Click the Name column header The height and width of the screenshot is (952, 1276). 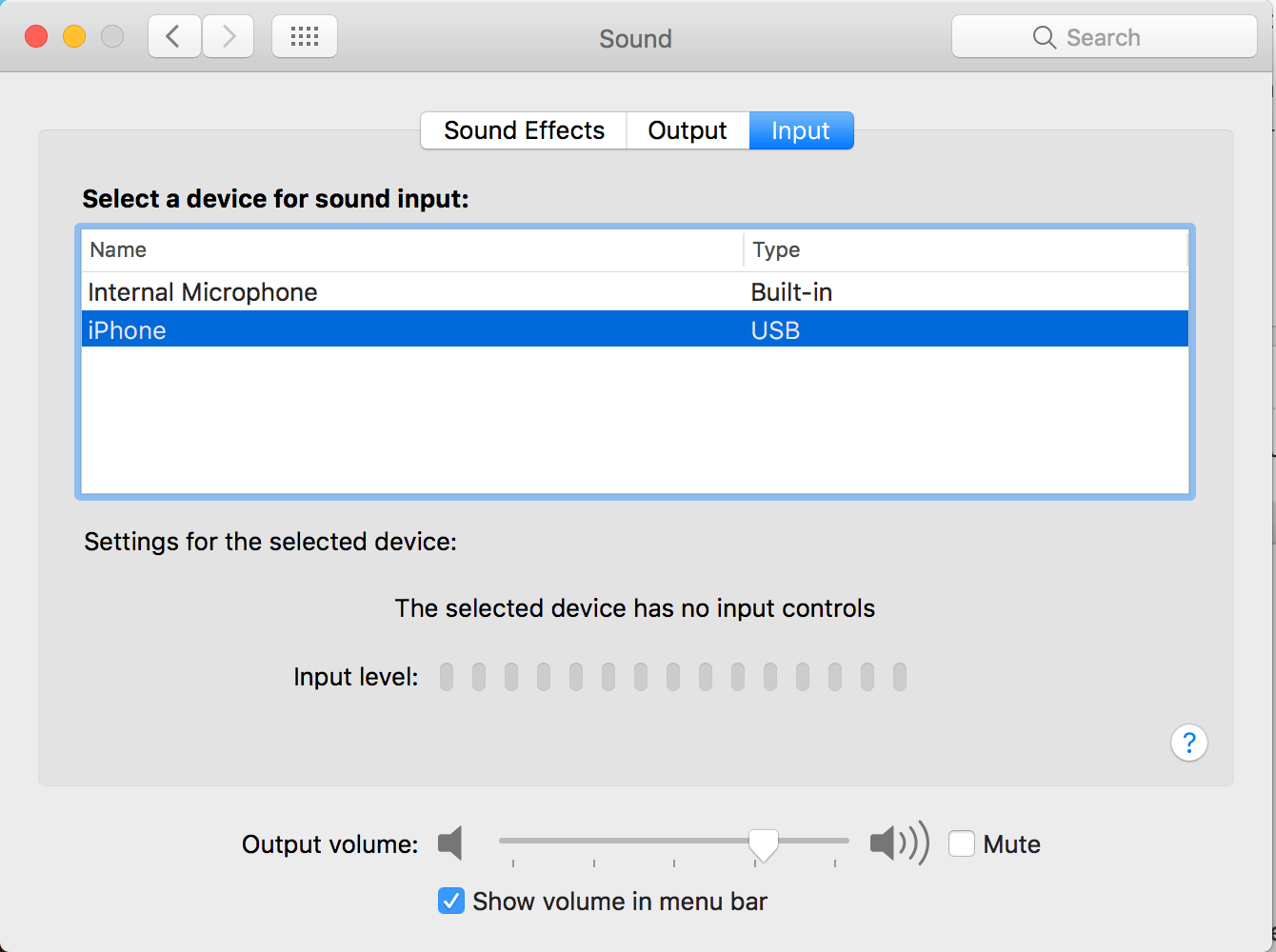117,249
